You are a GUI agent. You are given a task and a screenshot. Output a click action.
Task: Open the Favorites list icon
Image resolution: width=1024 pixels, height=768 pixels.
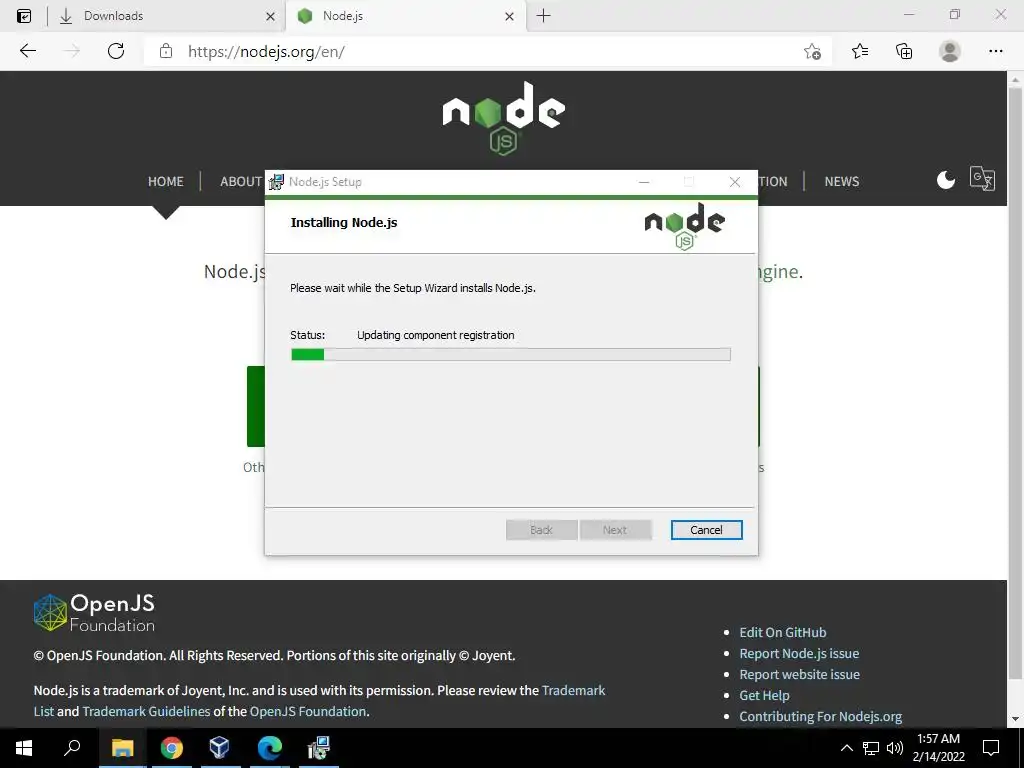click(860, 51)
